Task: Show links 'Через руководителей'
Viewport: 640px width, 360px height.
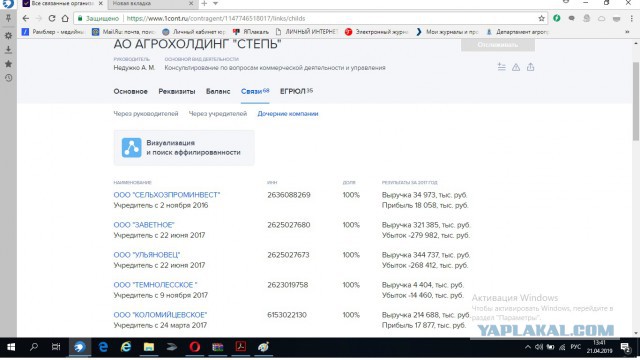Action: tap(146, 114)
